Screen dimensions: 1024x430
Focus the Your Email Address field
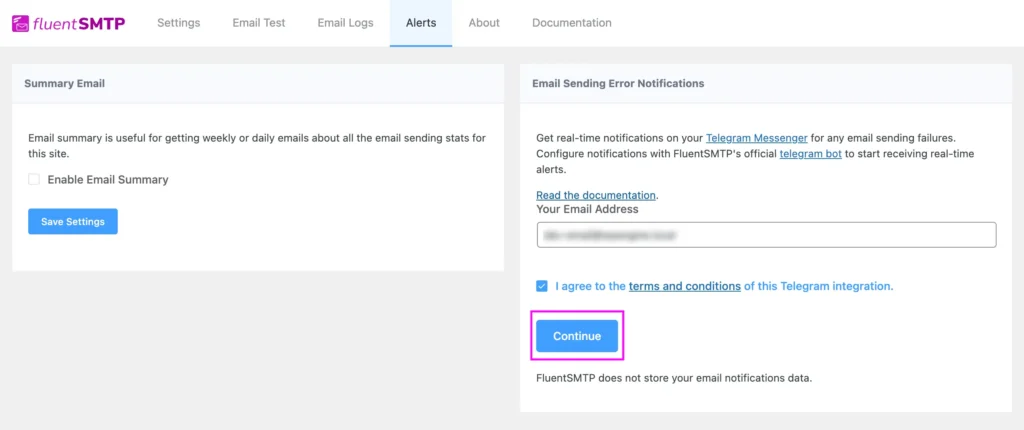(x=766, y=234)
